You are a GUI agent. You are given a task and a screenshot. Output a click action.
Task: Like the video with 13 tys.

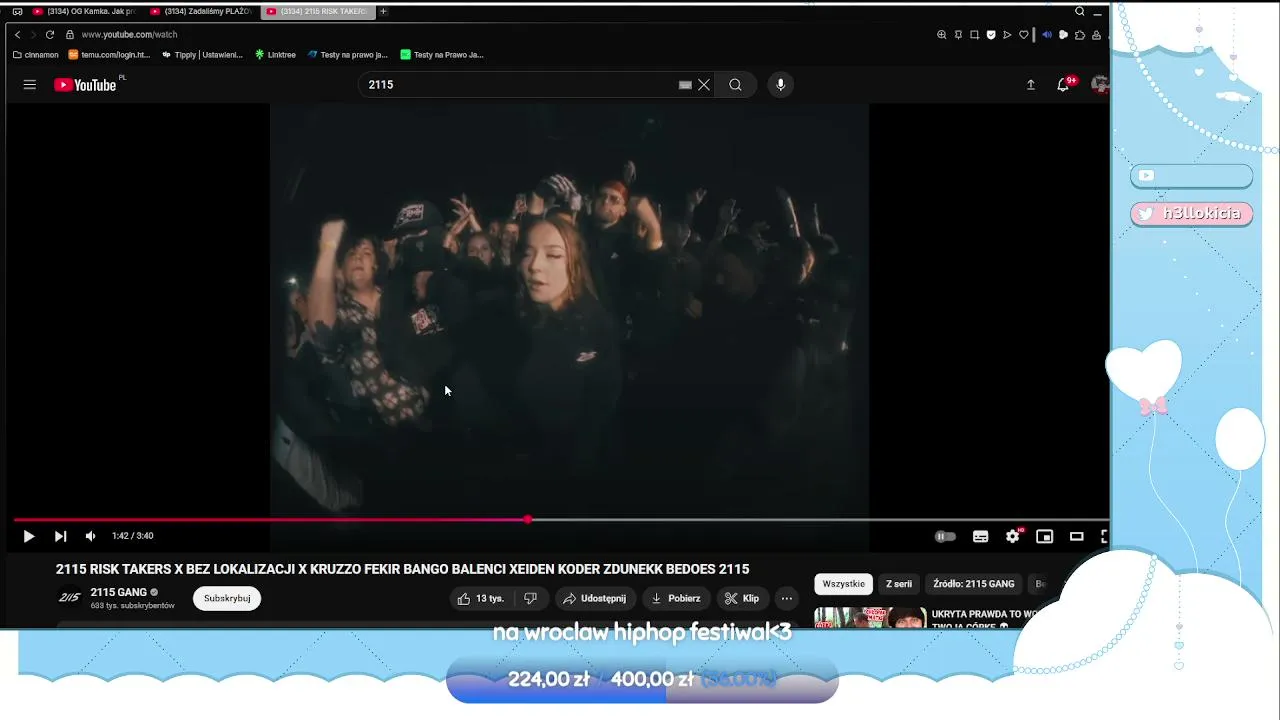pyautogui.click(x=481, y=598)
